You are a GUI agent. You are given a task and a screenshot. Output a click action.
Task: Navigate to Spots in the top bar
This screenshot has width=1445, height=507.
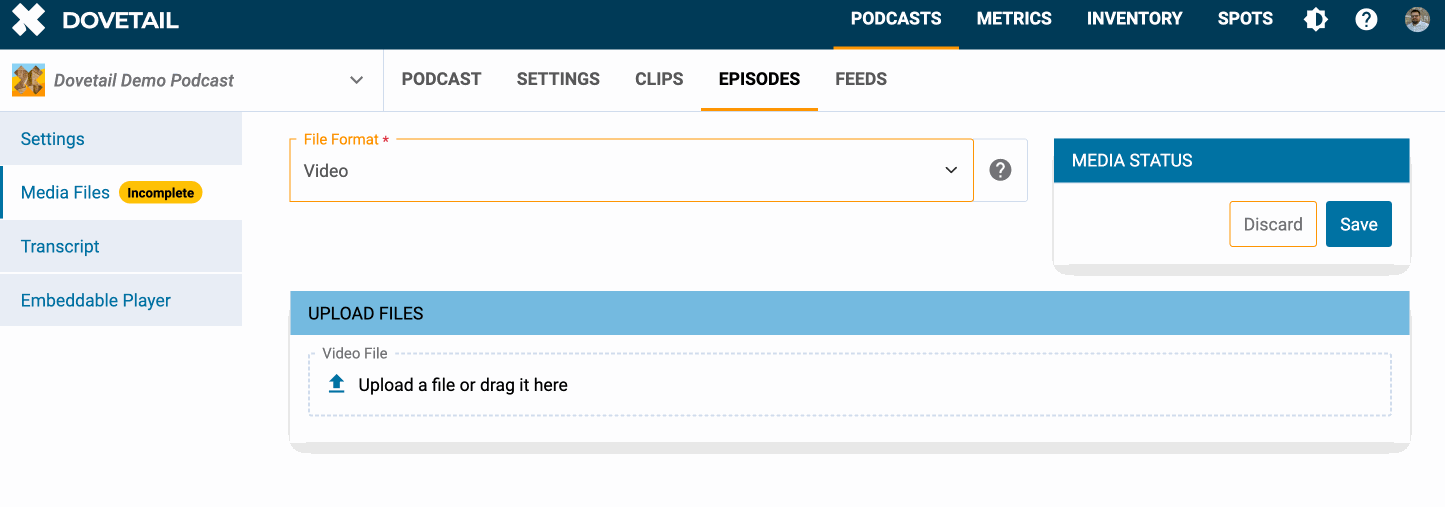[x=1245, y=19]
